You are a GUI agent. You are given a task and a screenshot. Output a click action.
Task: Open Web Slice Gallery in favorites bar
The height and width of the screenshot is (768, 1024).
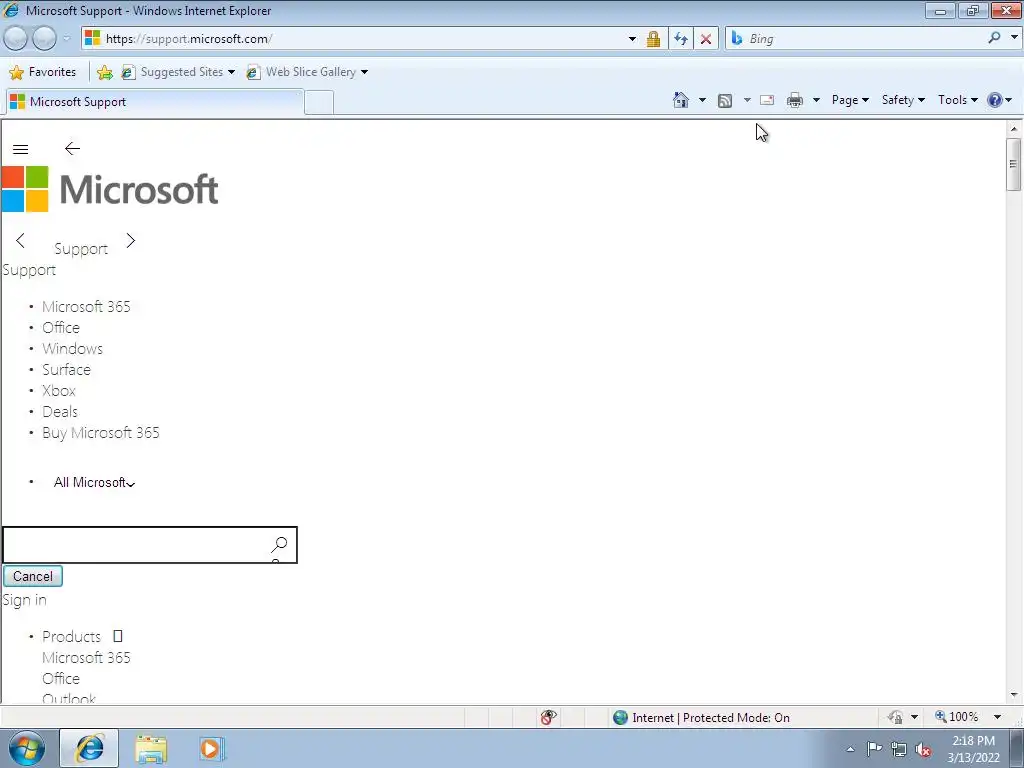pyautogui.click(x=307, y=72)
